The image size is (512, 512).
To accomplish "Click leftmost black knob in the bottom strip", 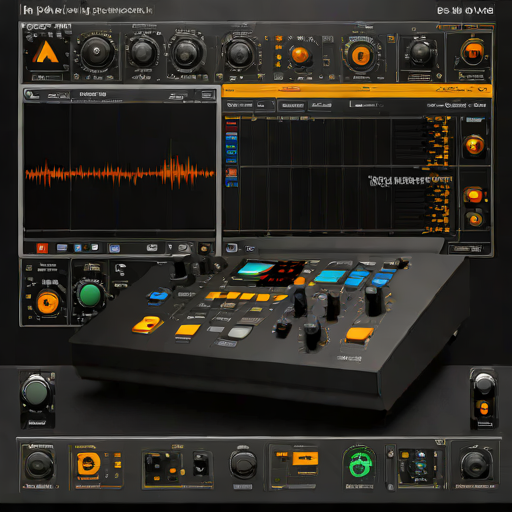I will [39, 465].
